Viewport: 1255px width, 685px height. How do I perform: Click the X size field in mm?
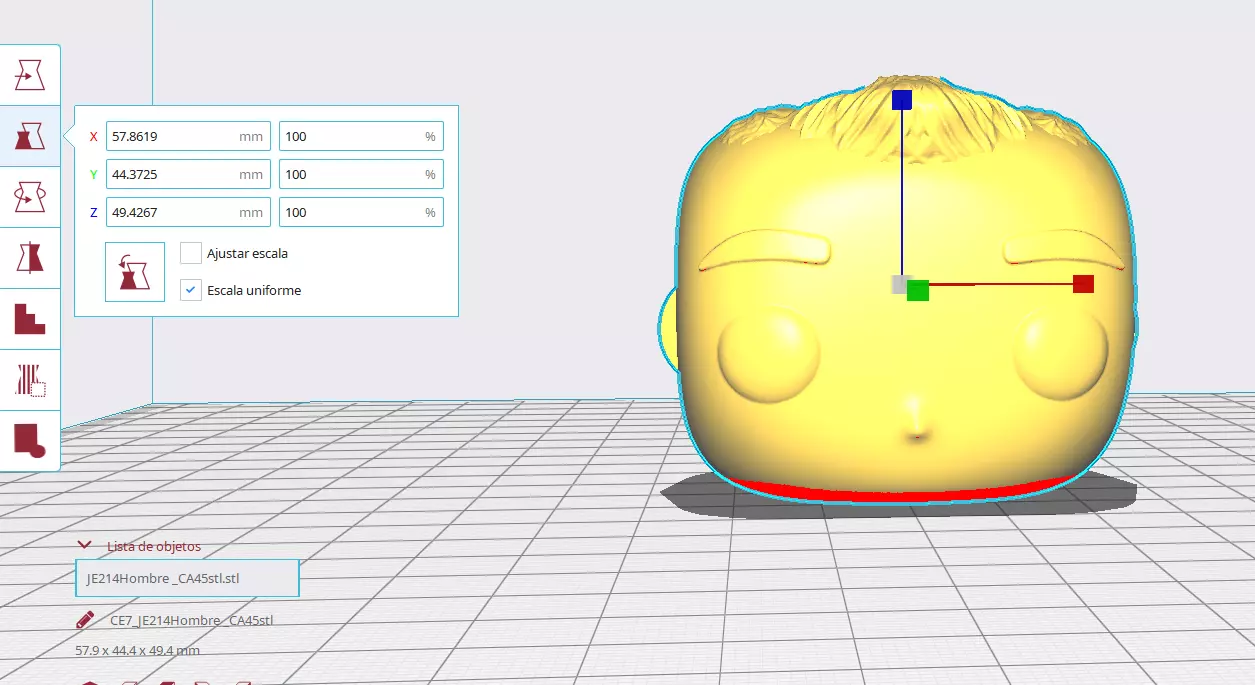[x=188, y=136]
